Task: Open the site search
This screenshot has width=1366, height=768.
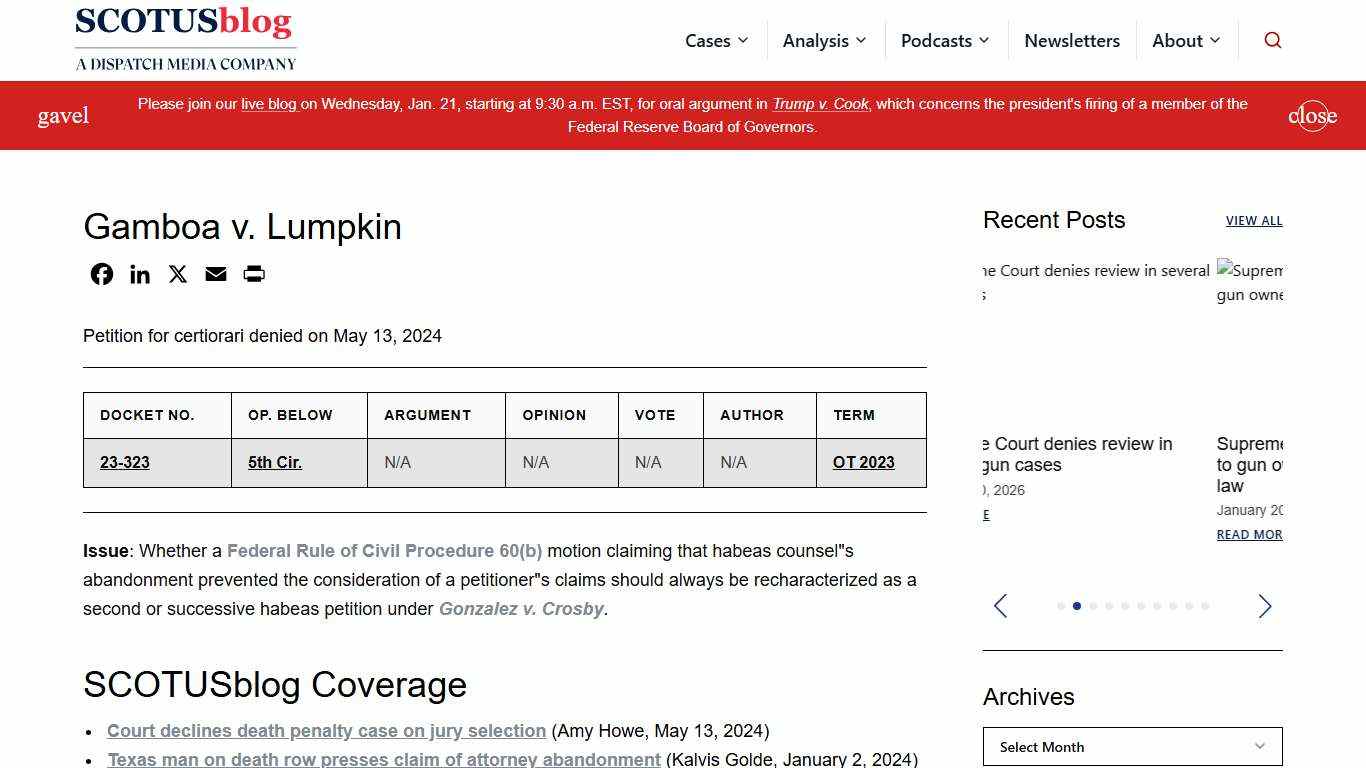Action: tap(1272, 40)
